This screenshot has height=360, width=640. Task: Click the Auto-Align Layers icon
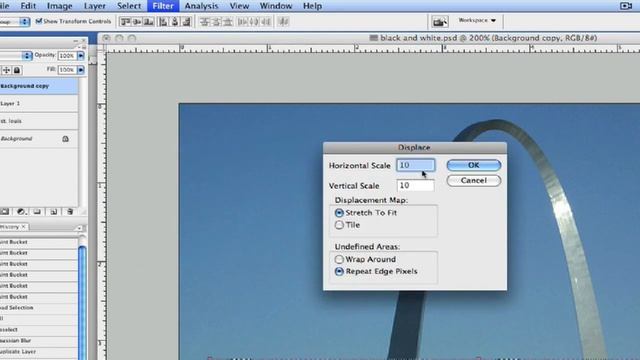click(283, 22)
